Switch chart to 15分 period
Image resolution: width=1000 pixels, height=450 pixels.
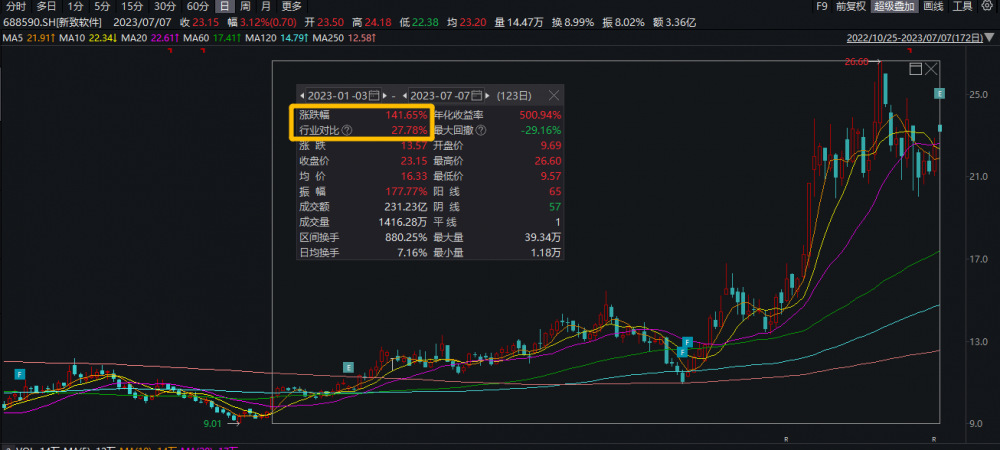(132, 6)
